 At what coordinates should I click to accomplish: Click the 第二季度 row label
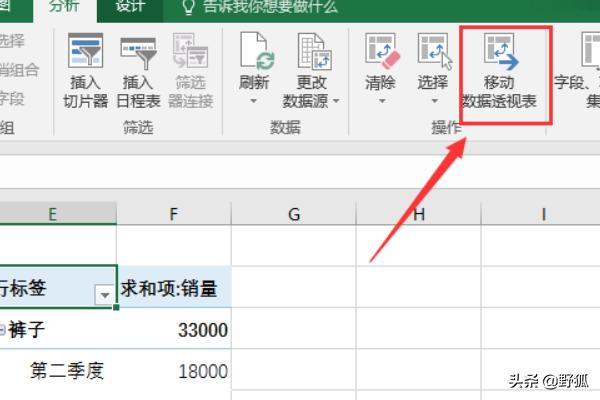point(67,370)
